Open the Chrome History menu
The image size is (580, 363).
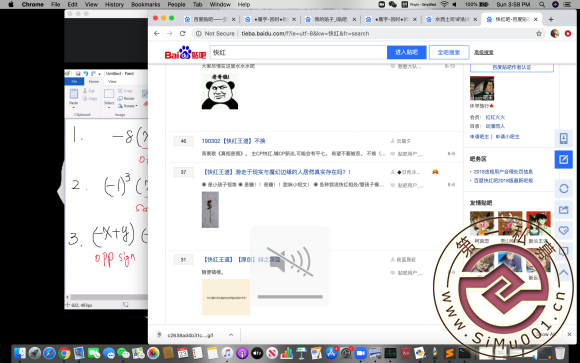pyautogui.click(x=114, y=4)
